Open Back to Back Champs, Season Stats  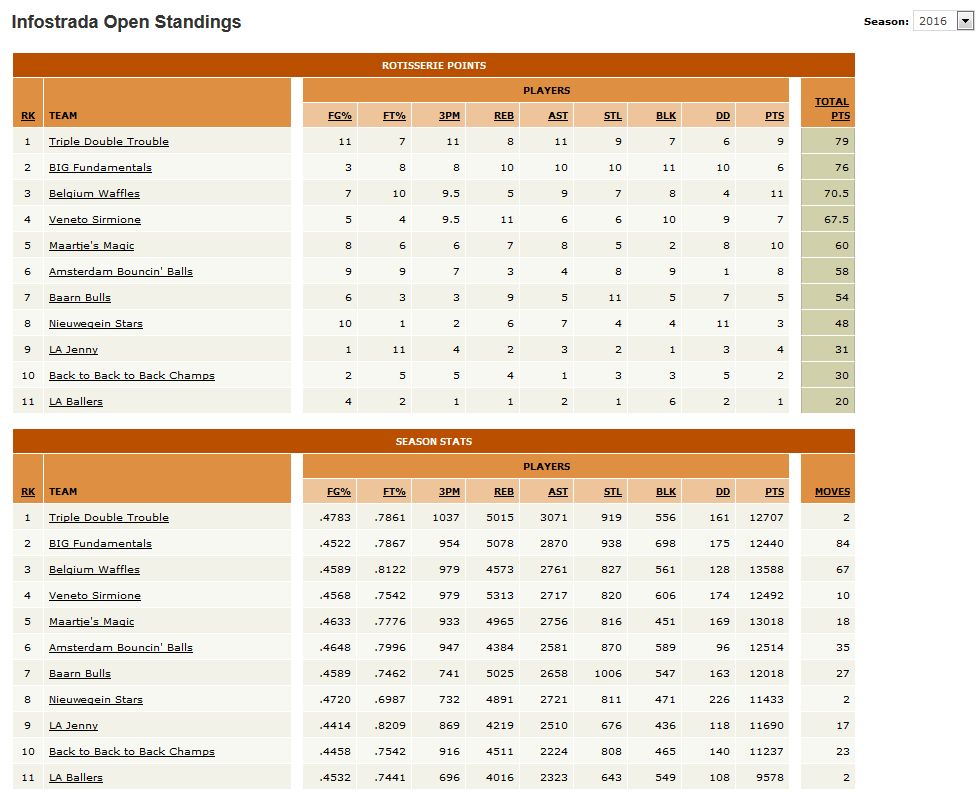point(132,751)
